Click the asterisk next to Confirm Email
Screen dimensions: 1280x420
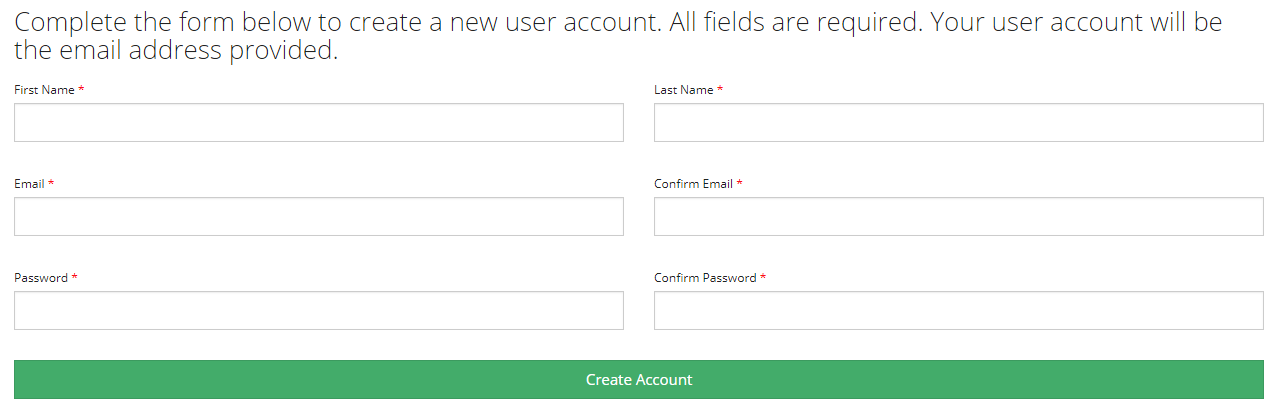click(740, 184)
